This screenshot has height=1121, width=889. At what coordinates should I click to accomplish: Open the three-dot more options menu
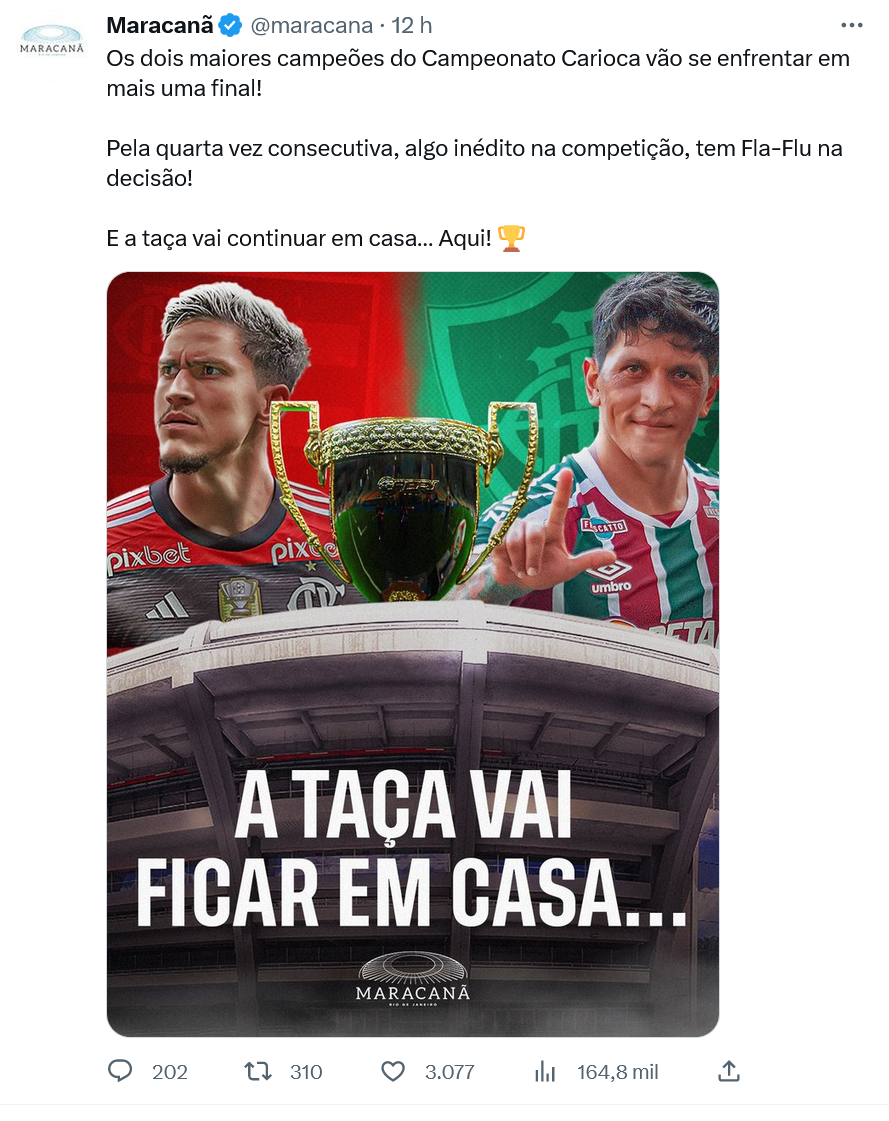pyautogui.click(x=851, y=25)
